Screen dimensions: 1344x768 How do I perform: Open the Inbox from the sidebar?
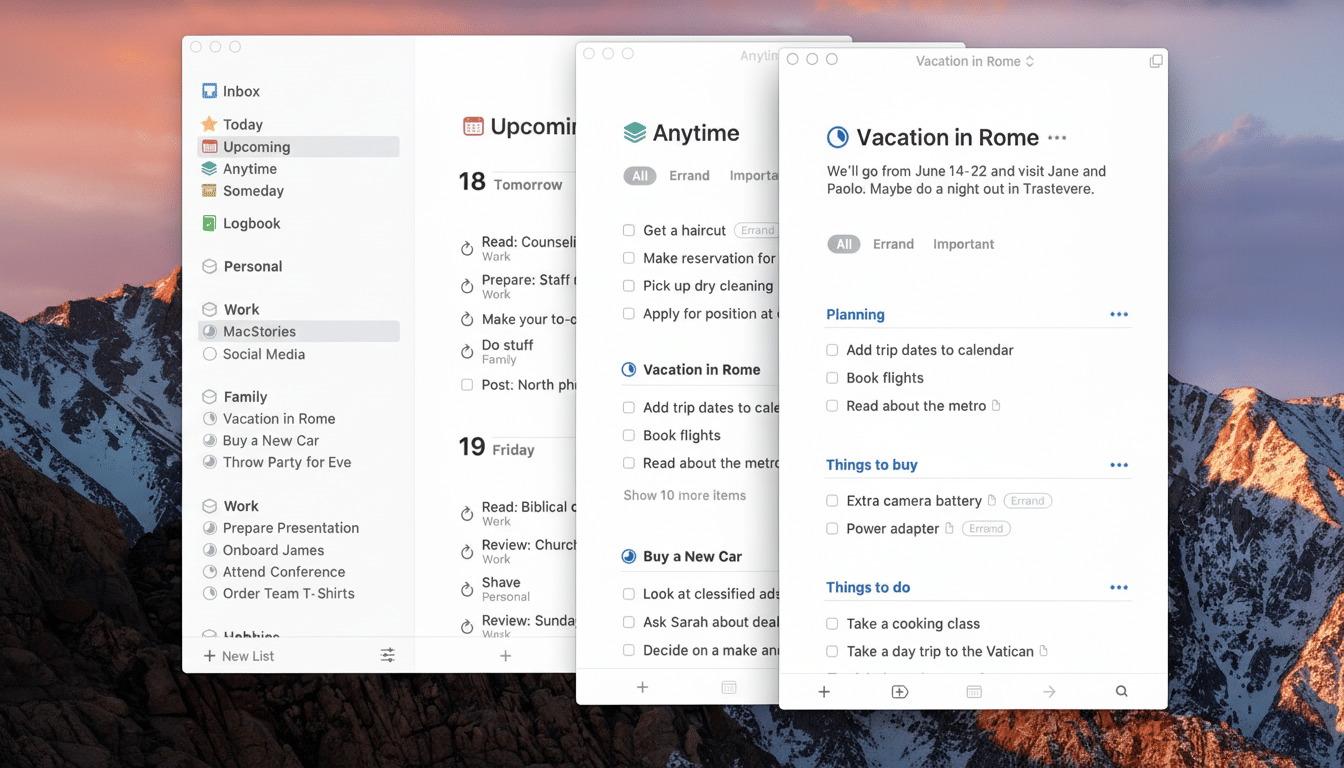(240, 91)
